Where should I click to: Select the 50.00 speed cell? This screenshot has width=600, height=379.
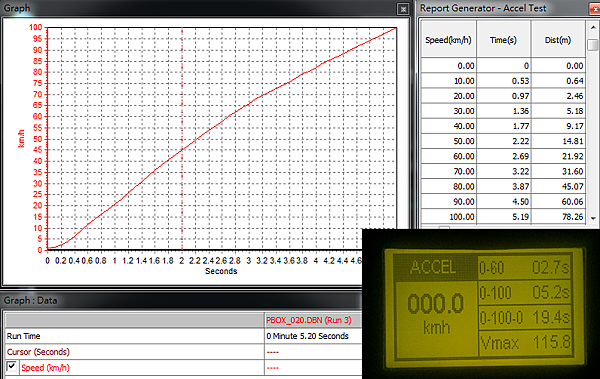pos(448,141)
